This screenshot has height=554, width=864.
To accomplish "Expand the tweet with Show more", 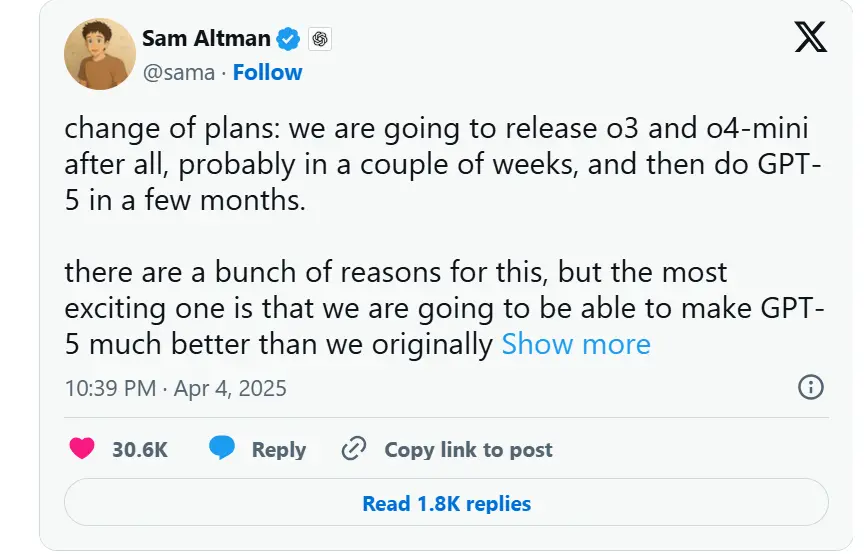I will pos(575,344).
